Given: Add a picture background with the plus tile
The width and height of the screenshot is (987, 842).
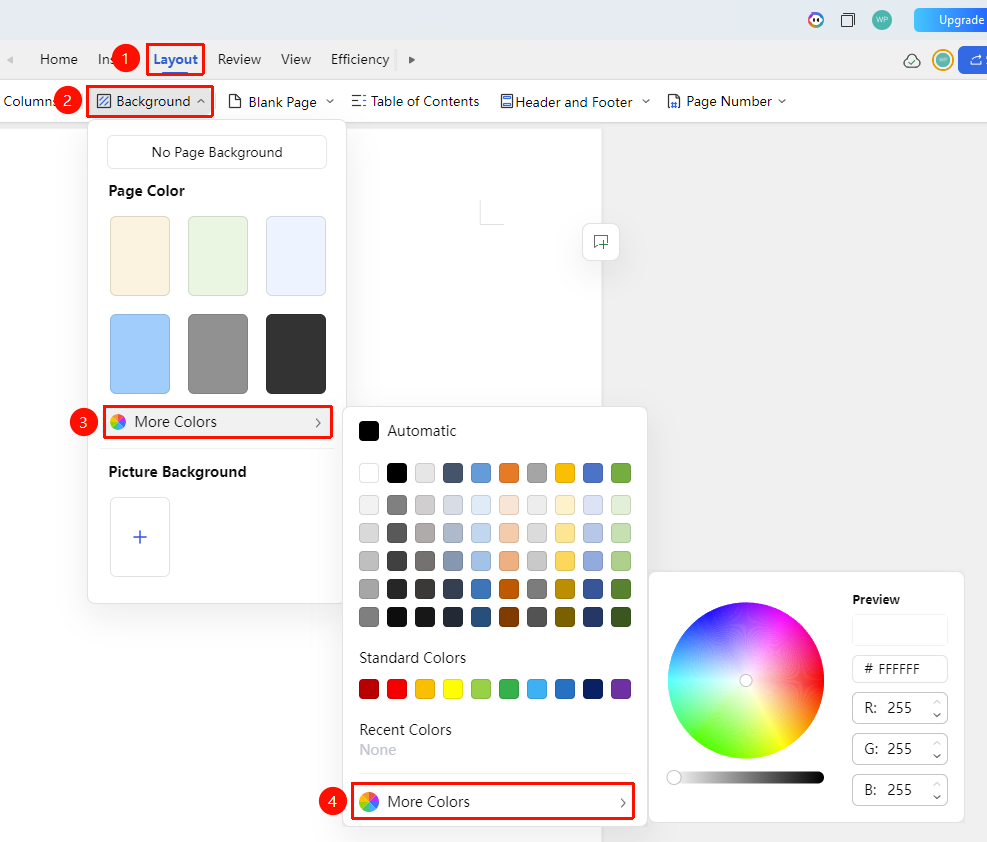Looking at the screenshot, I should tap(140, 537).
